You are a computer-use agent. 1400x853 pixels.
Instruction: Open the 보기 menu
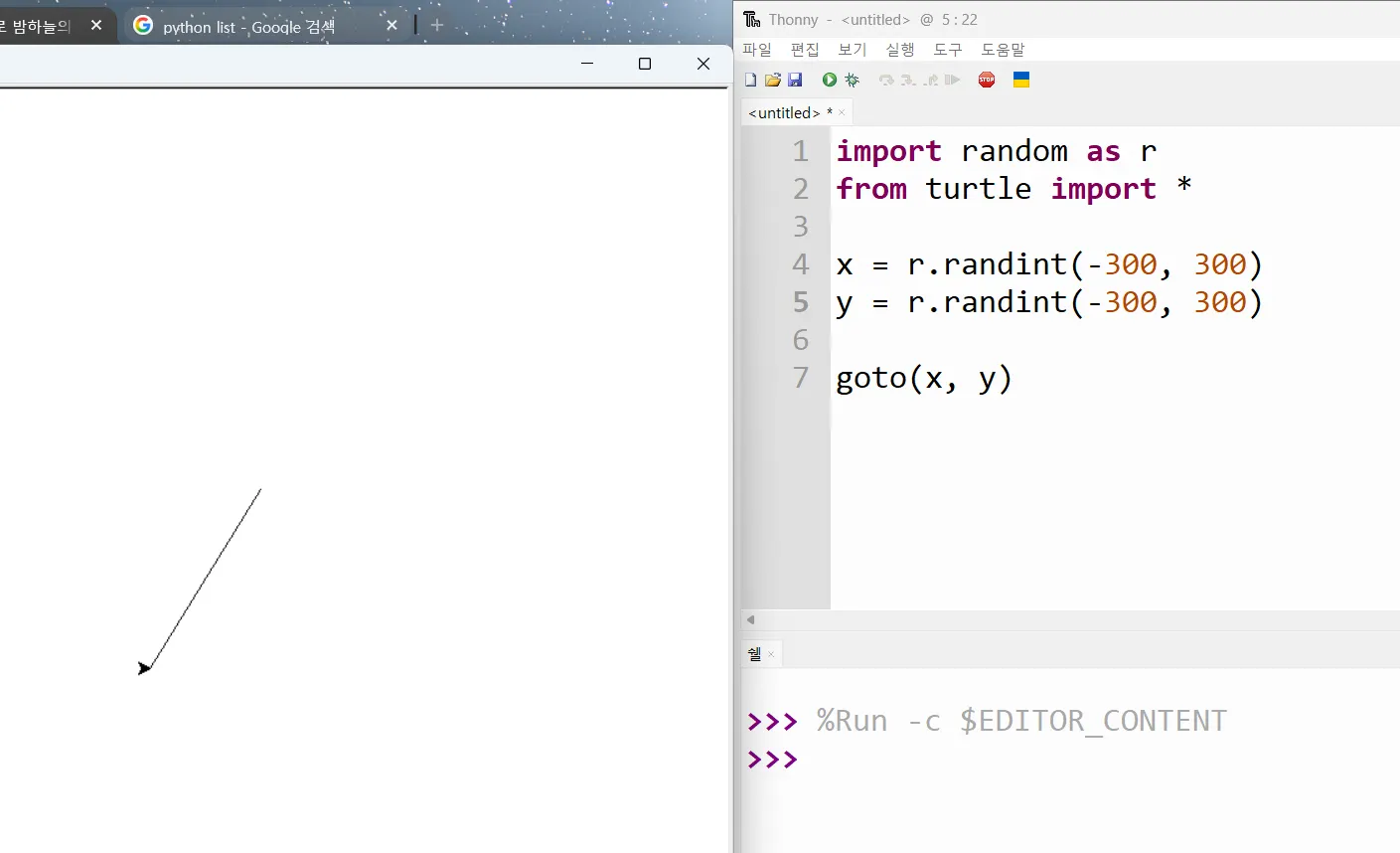tap(853, 50)
